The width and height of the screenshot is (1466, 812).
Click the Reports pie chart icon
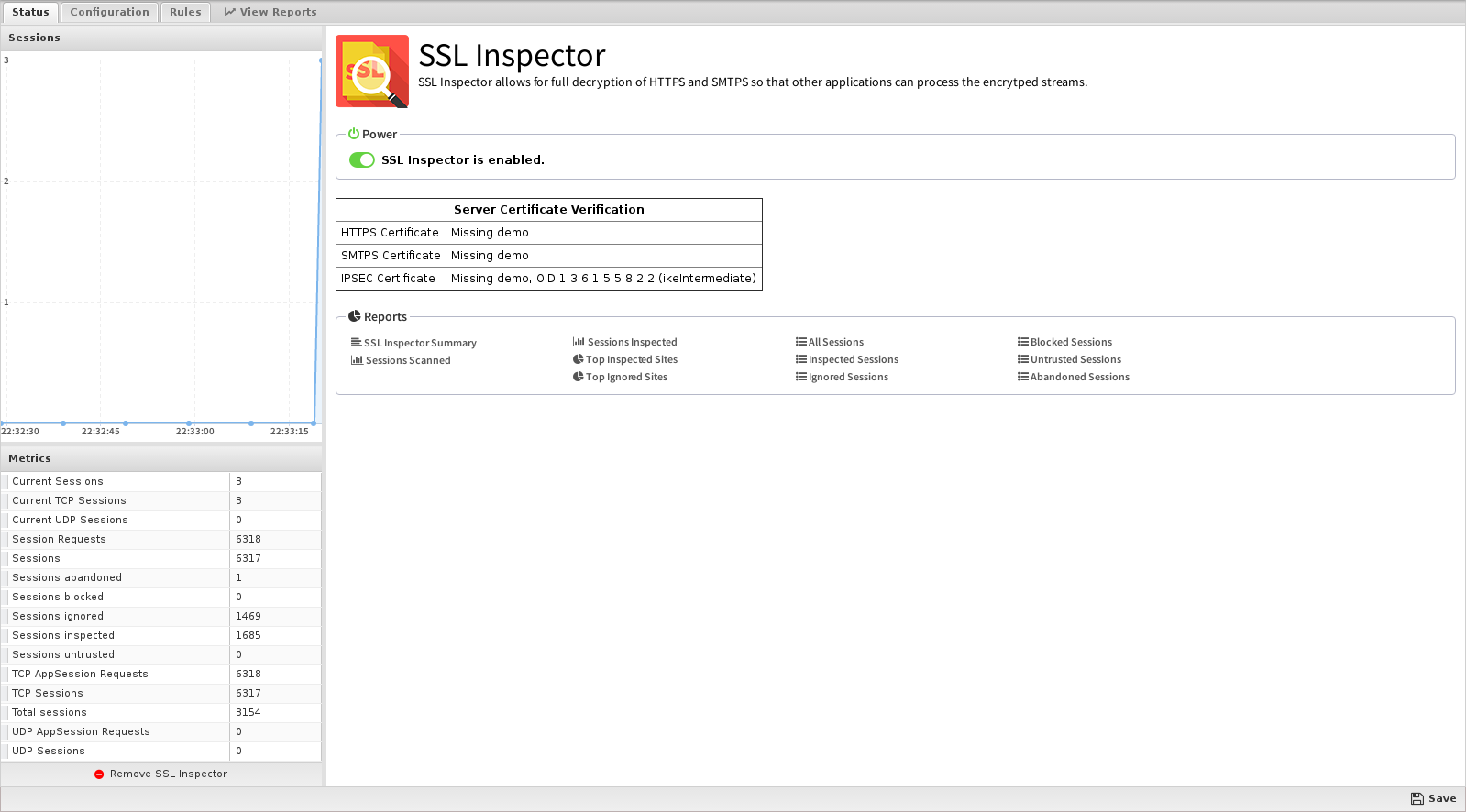[x=355, y=316]
